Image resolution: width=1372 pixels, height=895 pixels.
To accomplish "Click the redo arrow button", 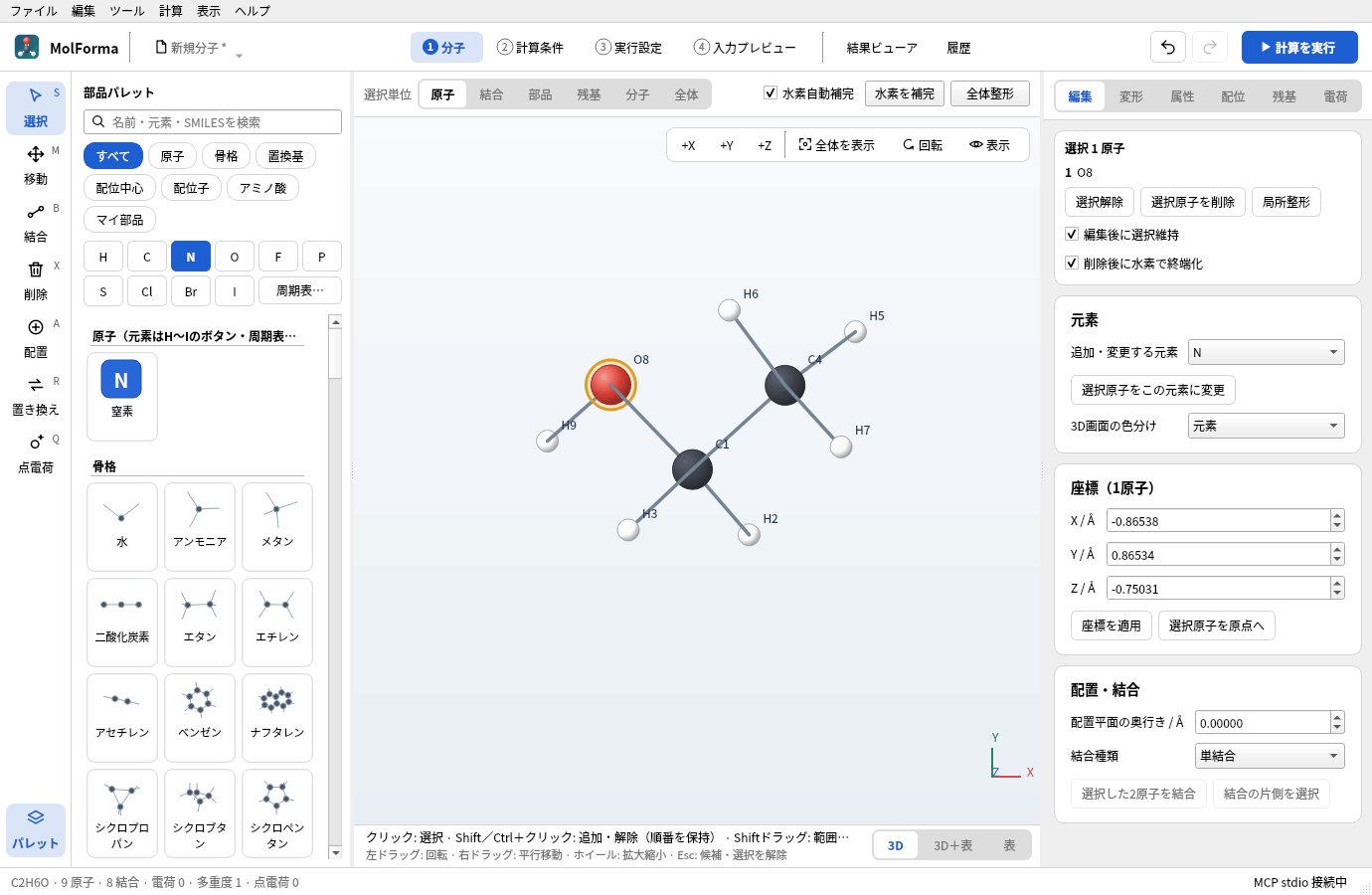I will tap(1210, 47).
